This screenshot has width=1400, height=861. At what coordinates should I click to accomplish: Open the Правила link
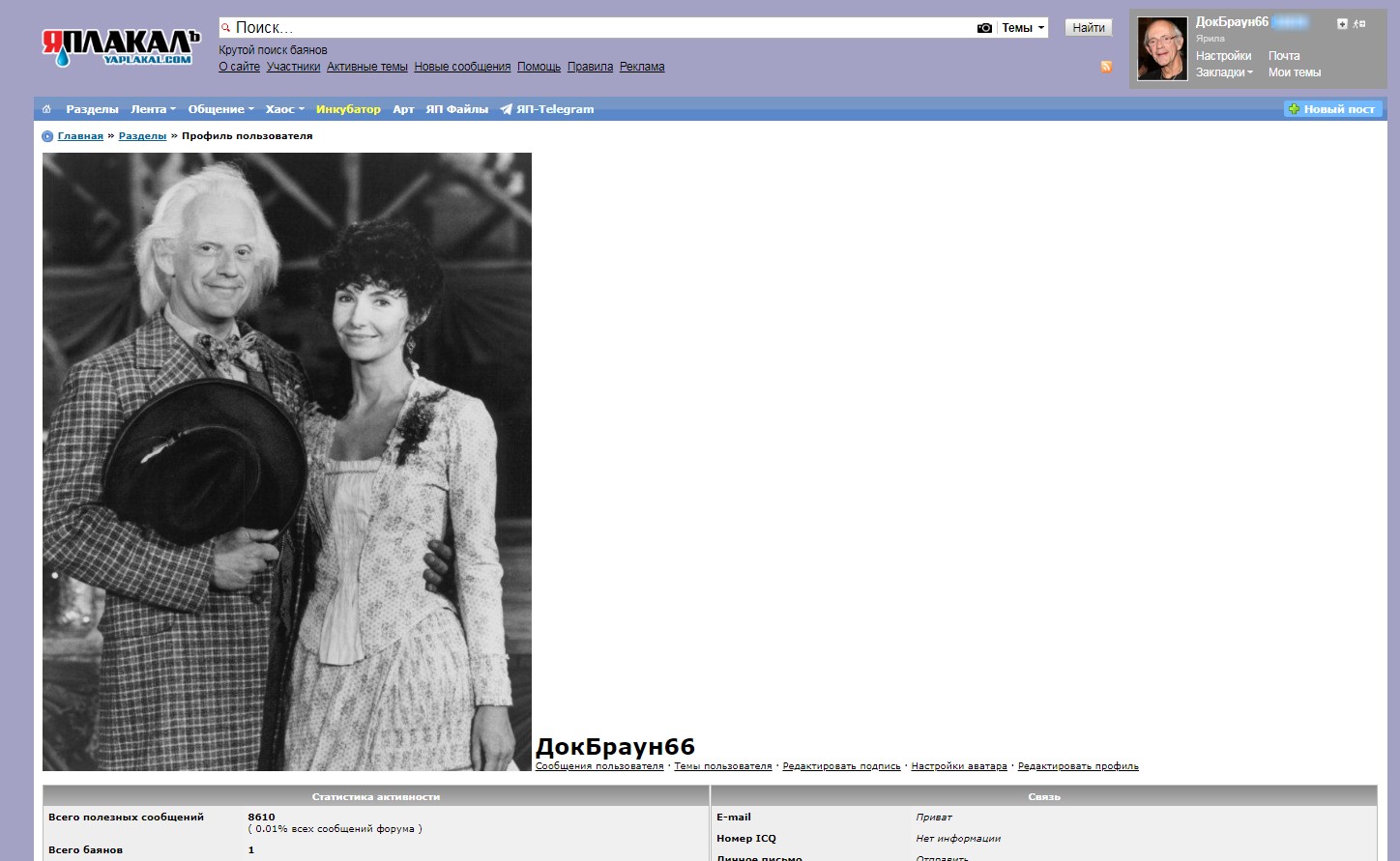pos(590,67)
